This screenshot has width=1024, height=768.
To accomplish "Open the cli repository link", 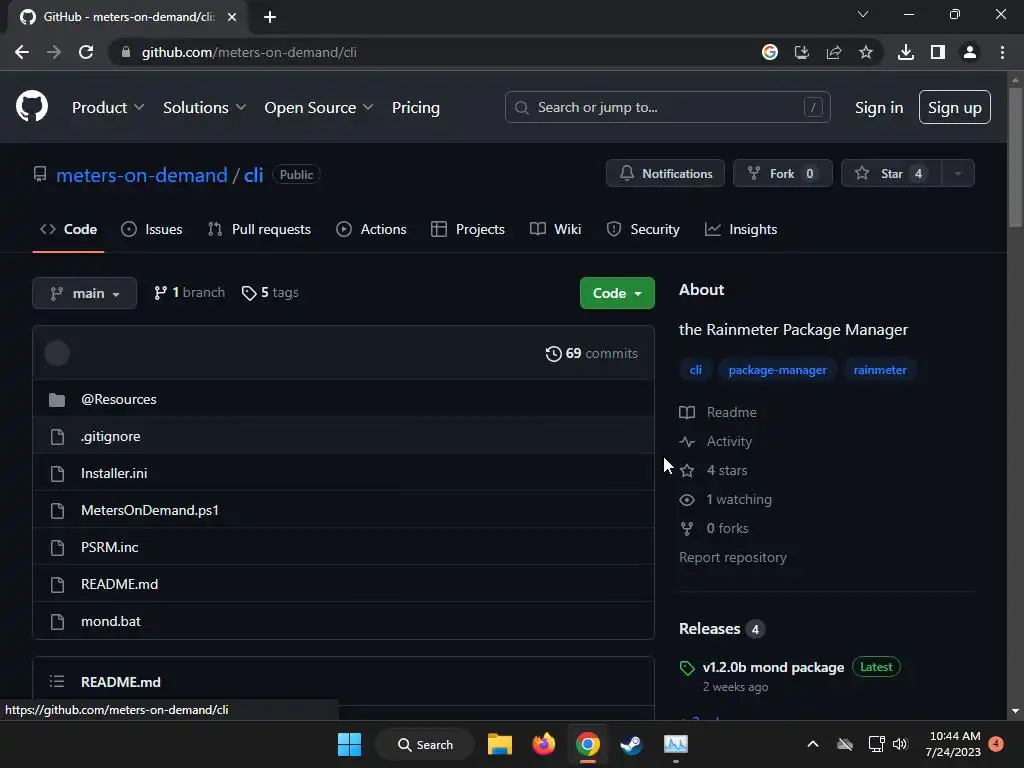I will pos(253,175).
